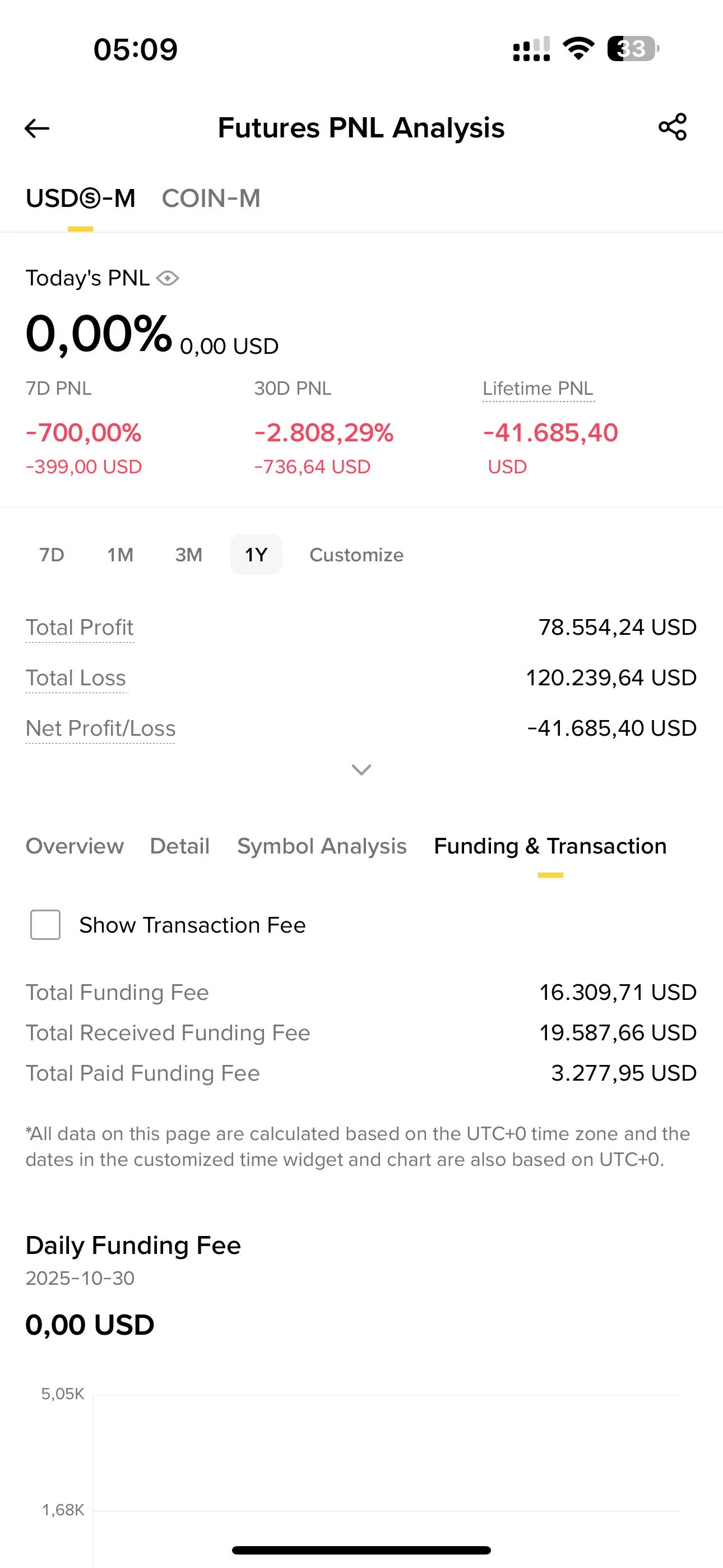Select the 7D time range

[52, 555]
